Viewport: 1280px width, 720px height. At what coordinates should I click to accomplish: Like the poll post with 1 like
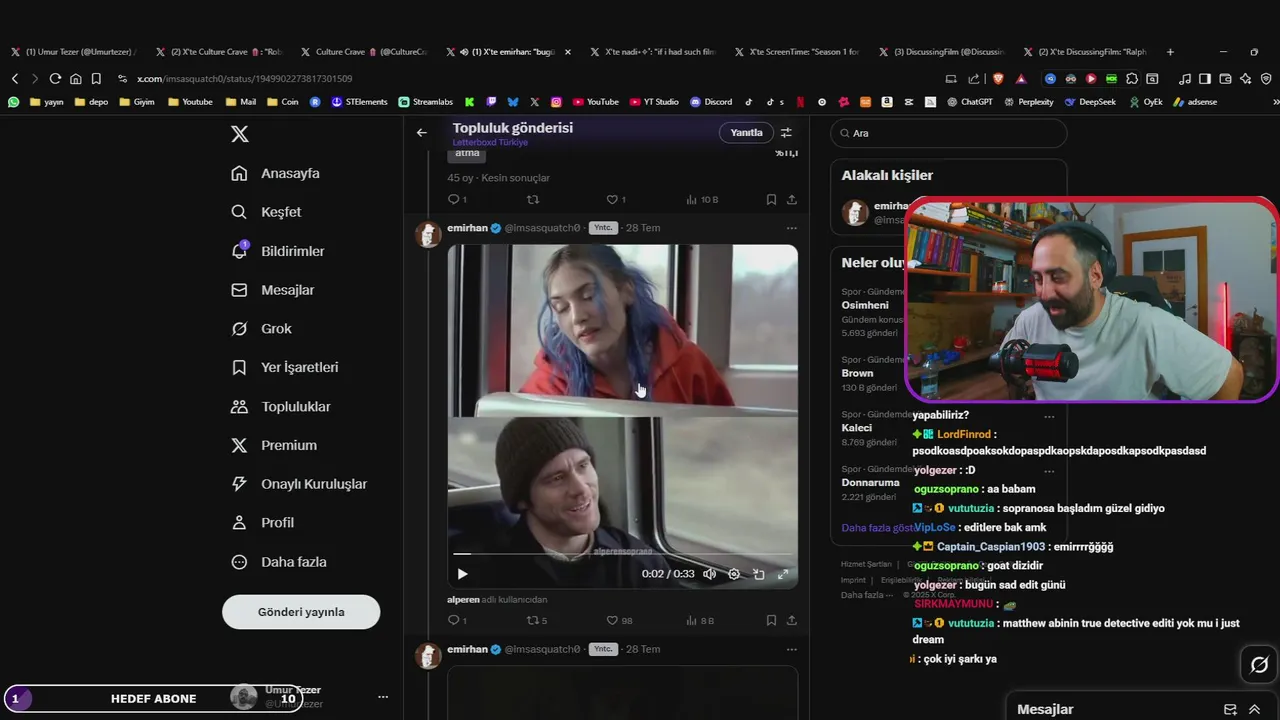[616, 199]
